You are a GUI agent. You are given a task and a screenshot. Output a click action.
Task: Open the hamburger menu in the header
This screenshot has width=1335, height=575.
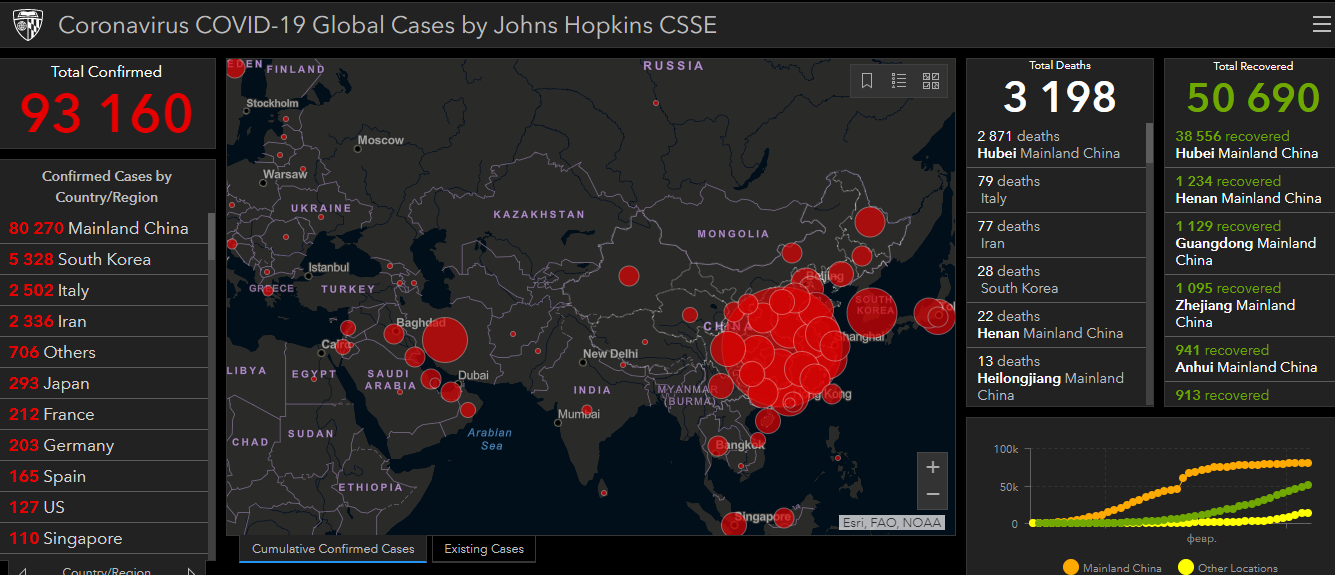(x=1321, y=24)
